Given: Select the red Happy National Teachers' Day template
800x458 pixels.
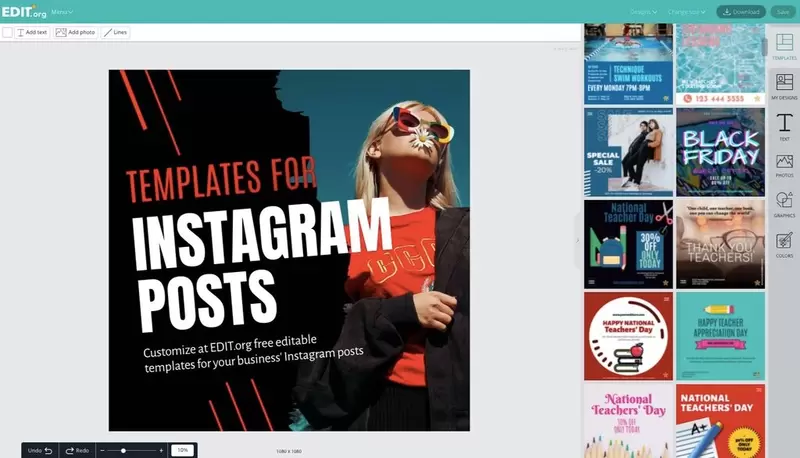Looking at the screenshot, I should click(628, 336).
